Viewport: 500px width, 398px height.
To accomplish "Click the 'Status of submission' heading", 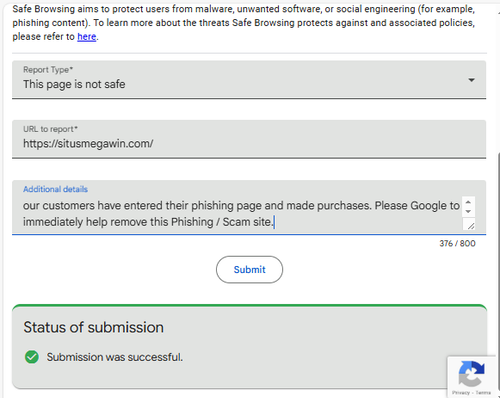I will point(94,327).
